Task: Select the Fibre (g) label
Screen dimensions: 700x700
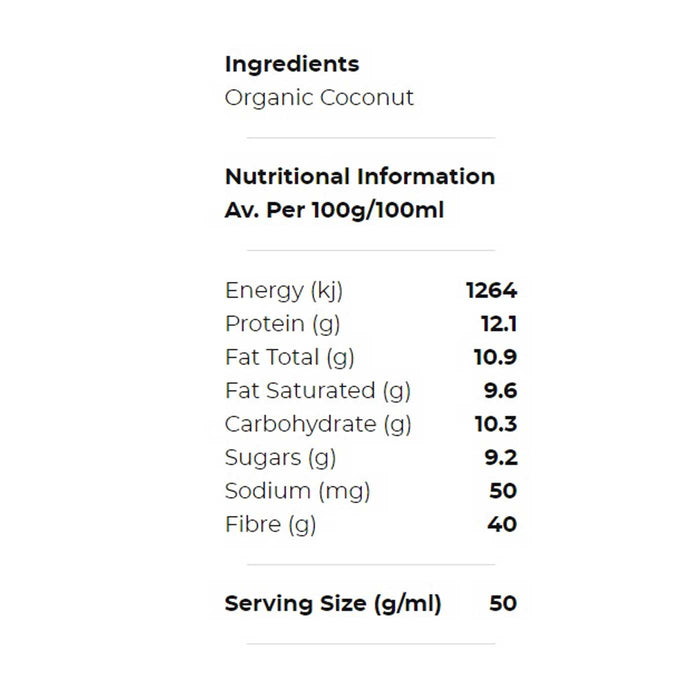Action: 270,524
